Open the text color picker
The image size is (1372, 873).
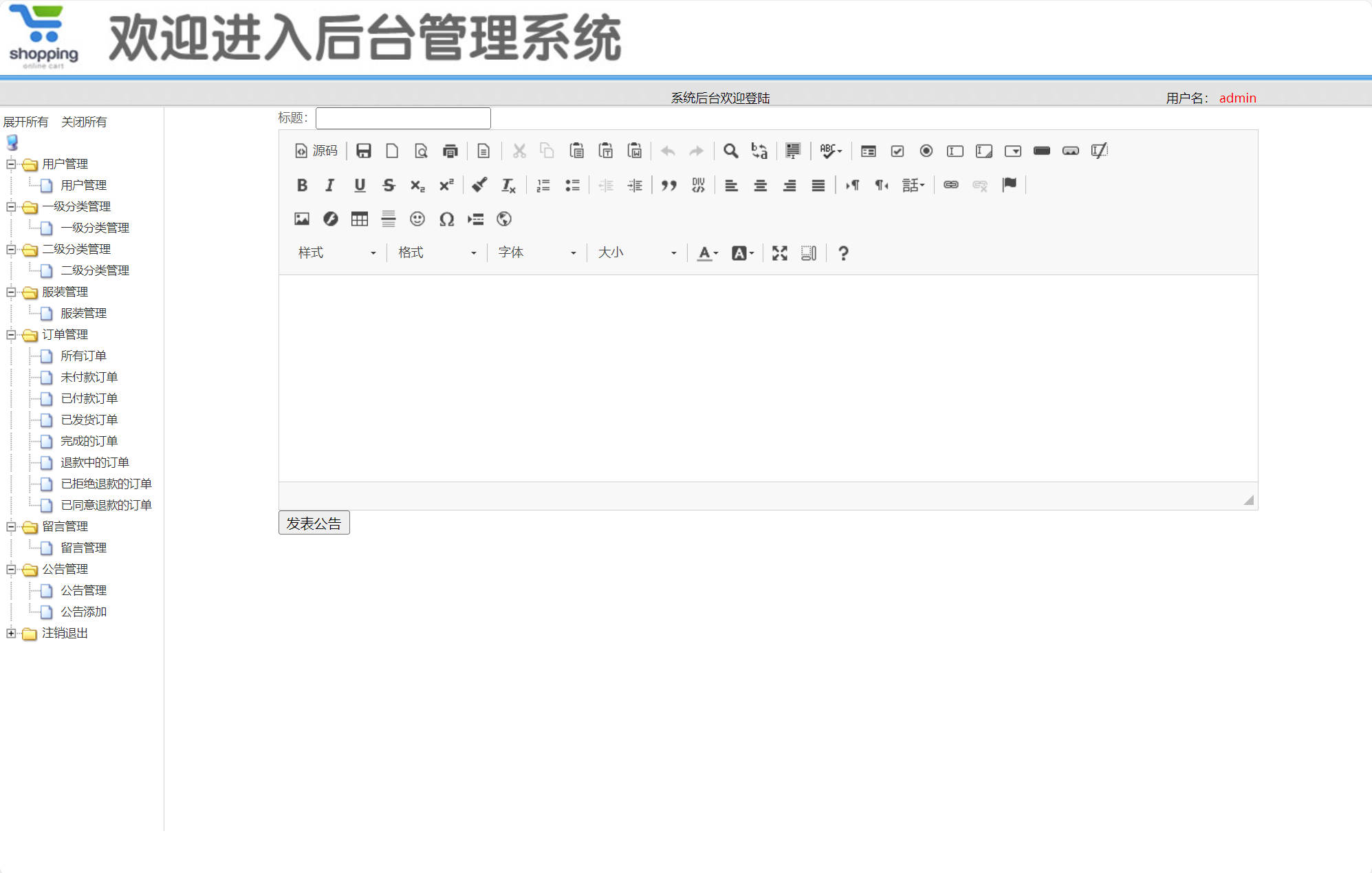coord(706,253)
